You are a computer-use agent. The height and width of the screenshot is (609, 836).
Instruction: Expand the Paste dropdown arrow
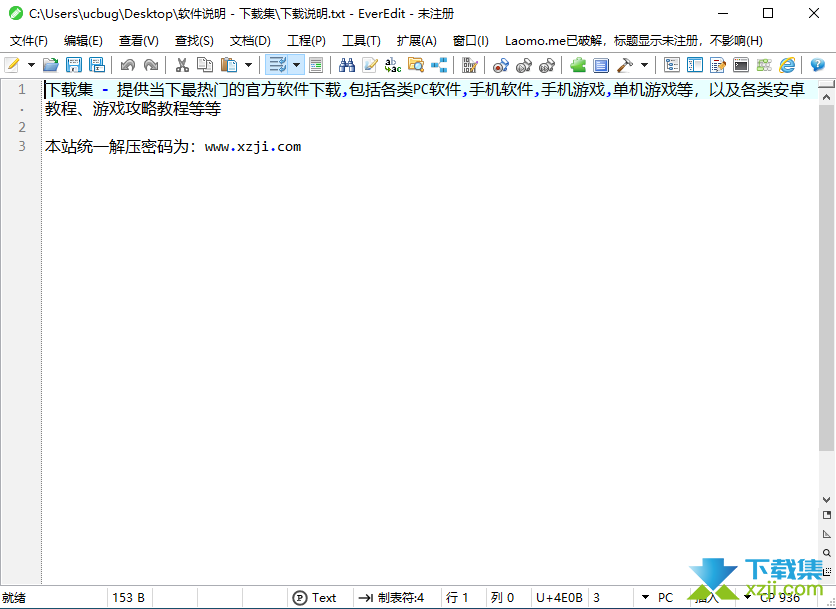pos(248,65)
